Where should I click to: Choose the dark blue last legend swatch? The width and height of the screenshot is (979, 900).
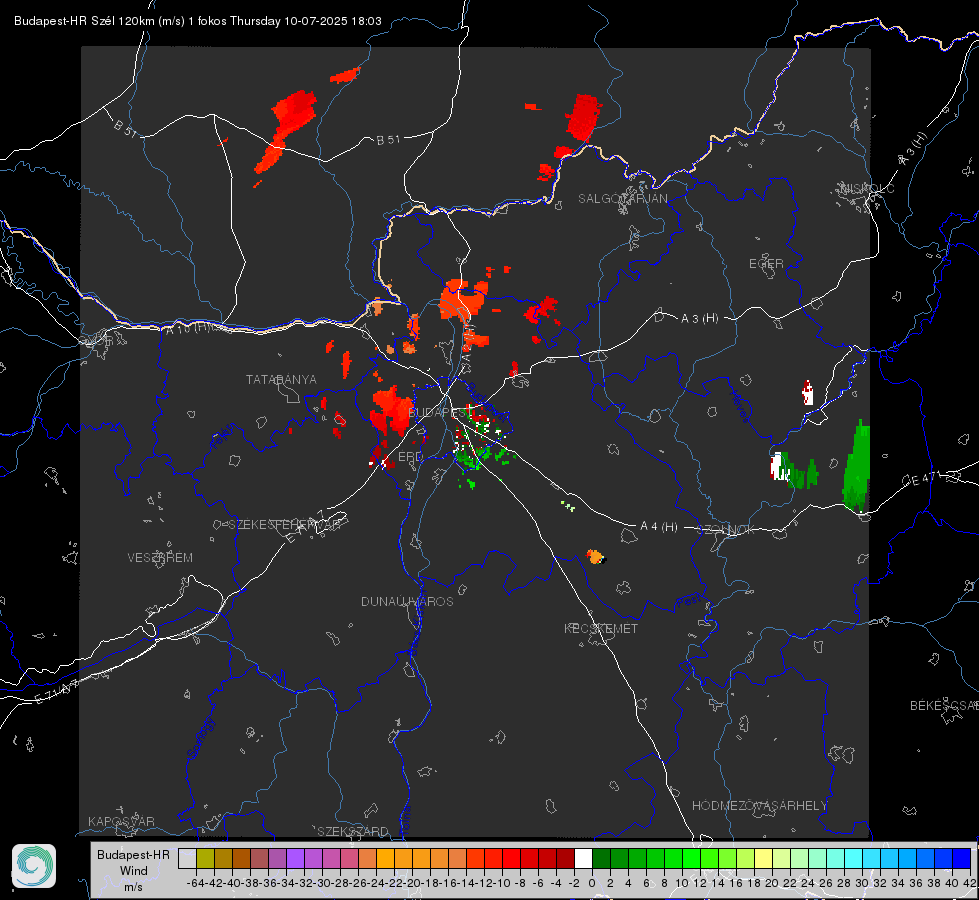(962, 858)
